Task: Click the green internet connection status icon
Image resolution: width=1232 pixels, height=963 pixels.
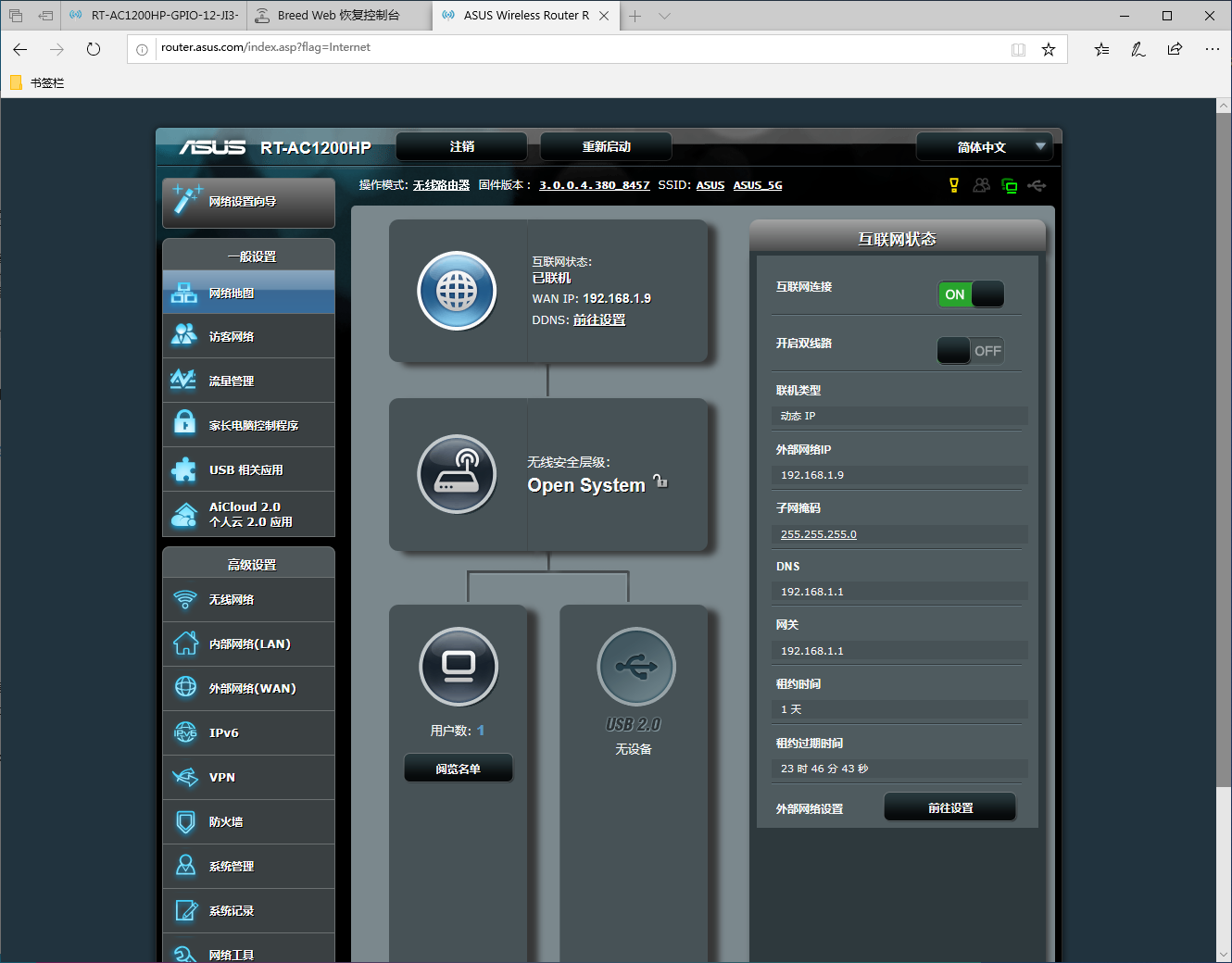Action: pos(1009,186)
